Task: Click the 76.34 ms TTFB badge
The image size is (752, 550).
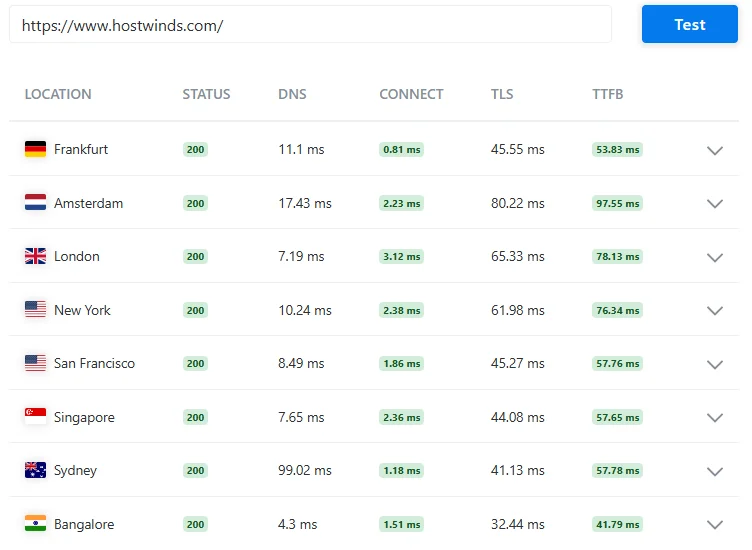Action: pos(617,310)
